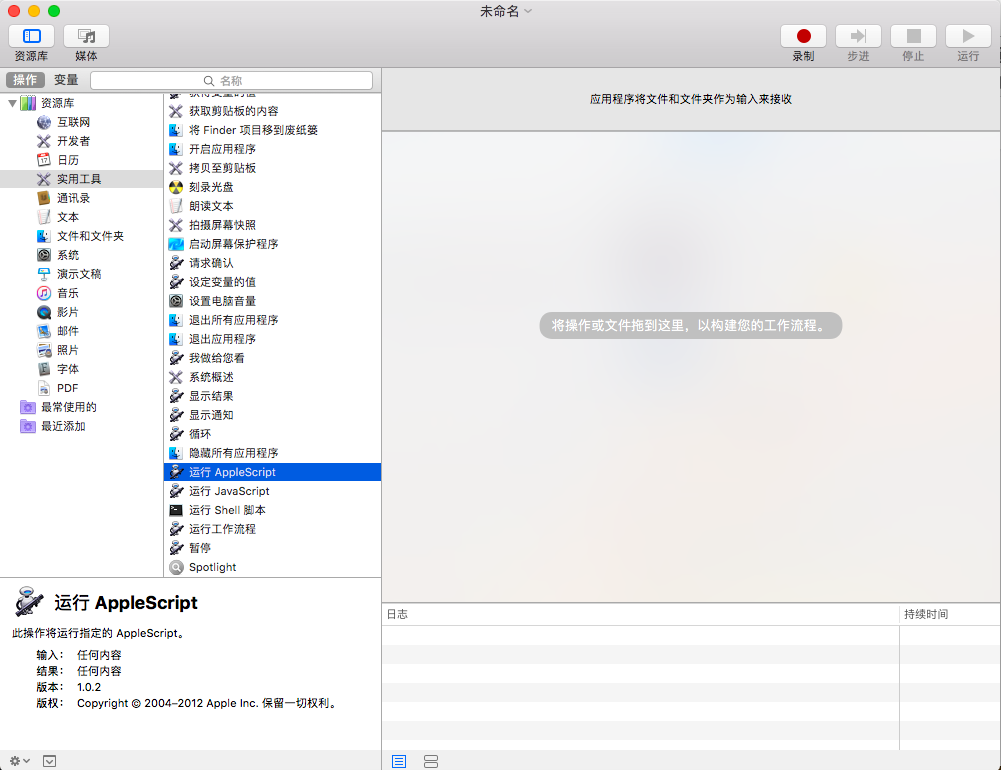Select 开发者 category icon
The height and width of the screenshot is (770, 1001).
coord(43,141)
